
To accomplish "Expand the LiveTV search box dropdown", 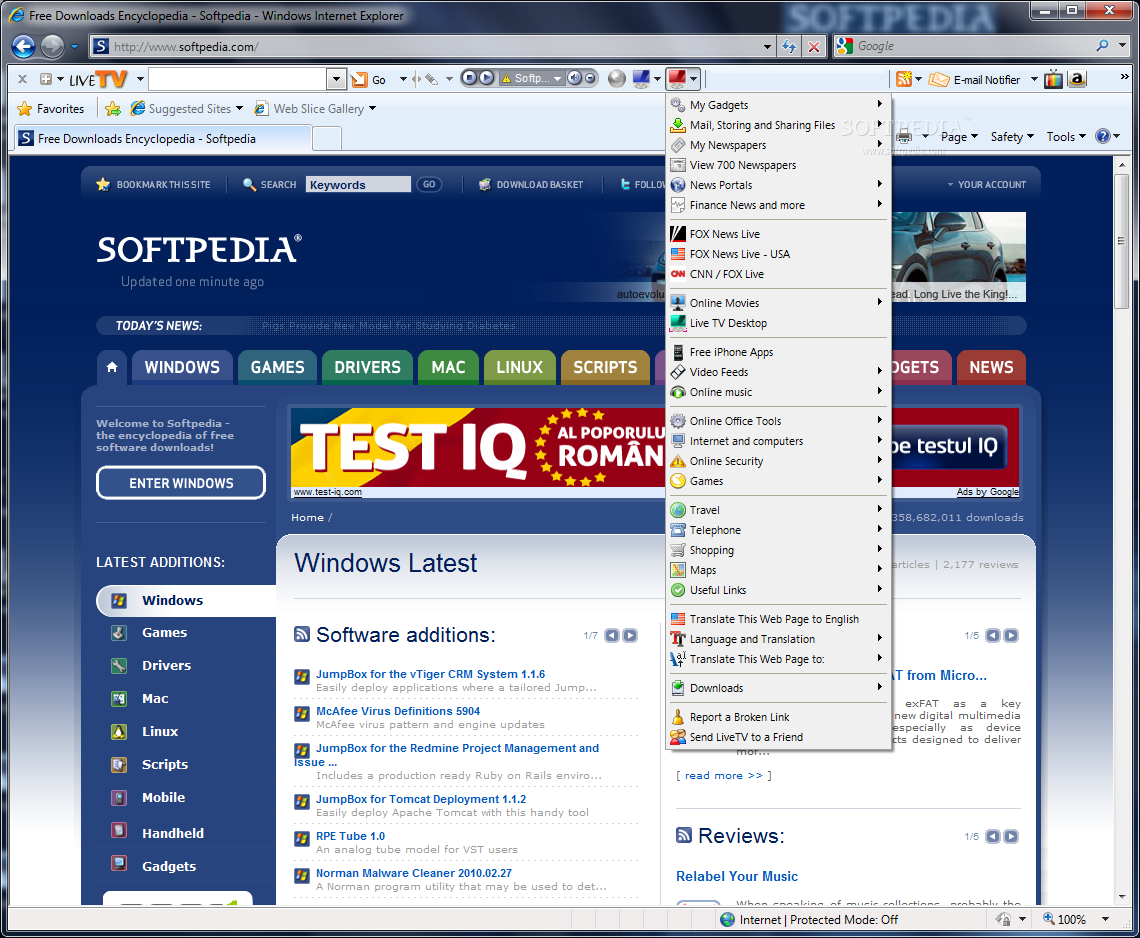I will (335, 79).
